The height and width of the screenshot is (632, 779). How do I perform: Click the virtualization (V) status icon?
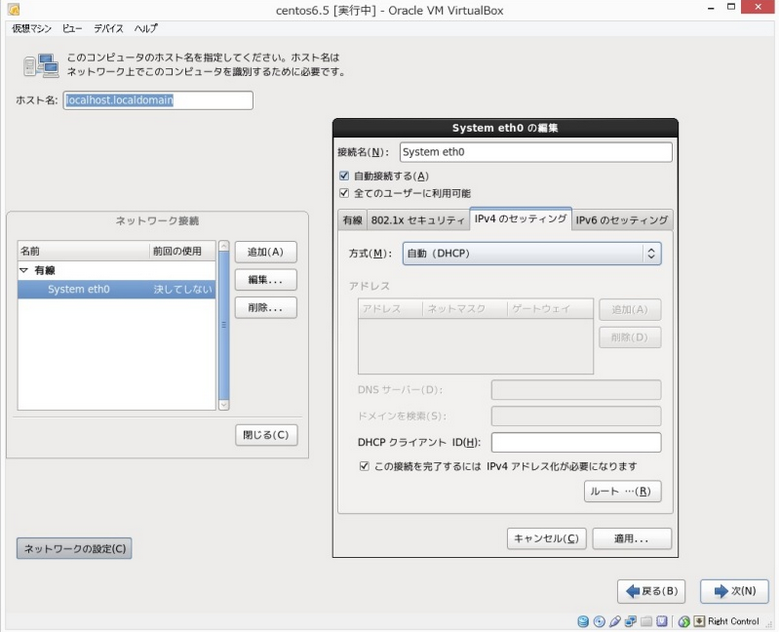pos(662,621)
